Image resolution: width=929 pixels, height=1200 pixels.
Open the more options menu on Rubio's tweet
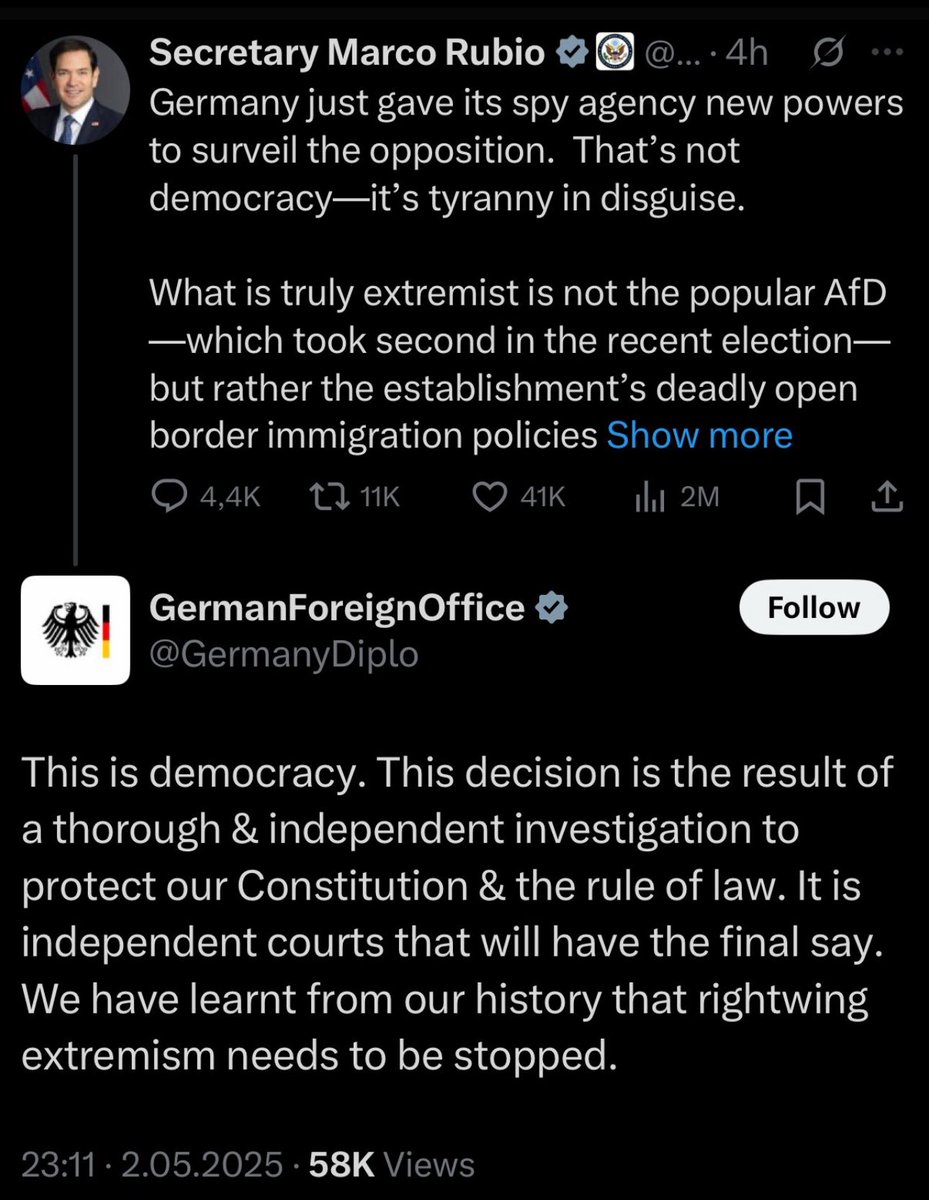[x=888, y=52]
